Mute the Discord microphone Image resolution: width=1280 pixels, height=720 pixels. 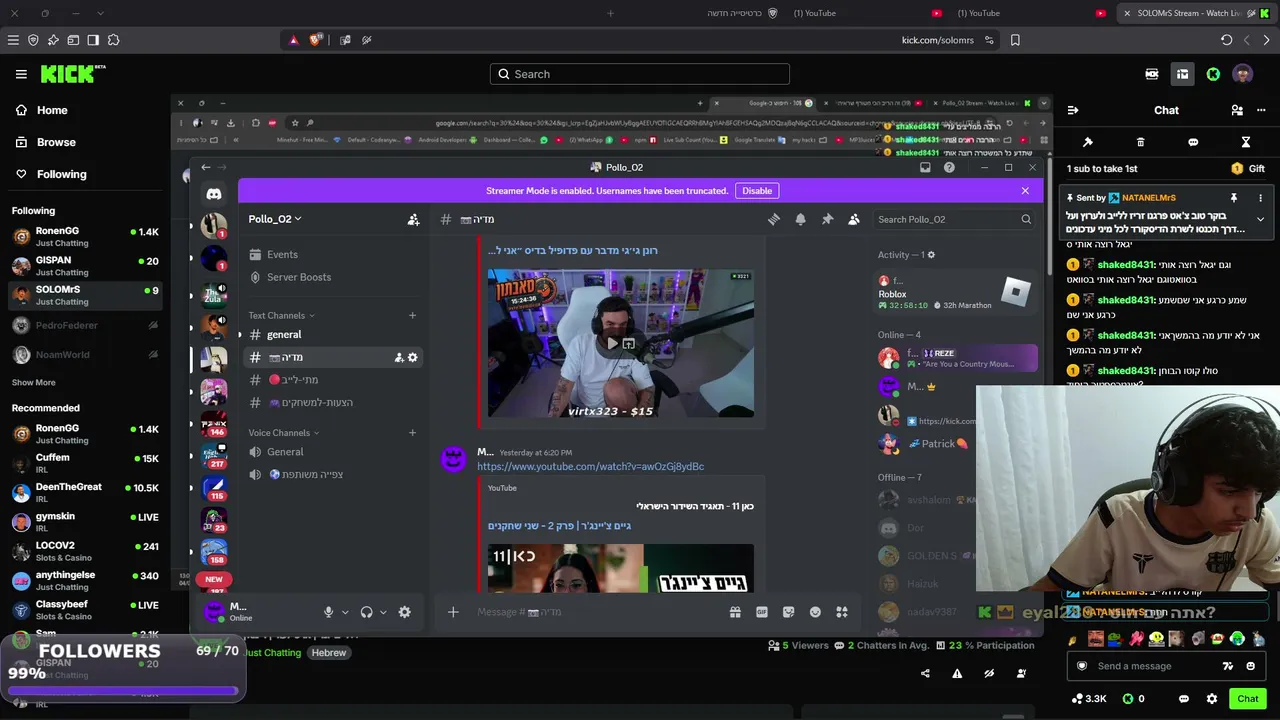(x=328, y=612)
